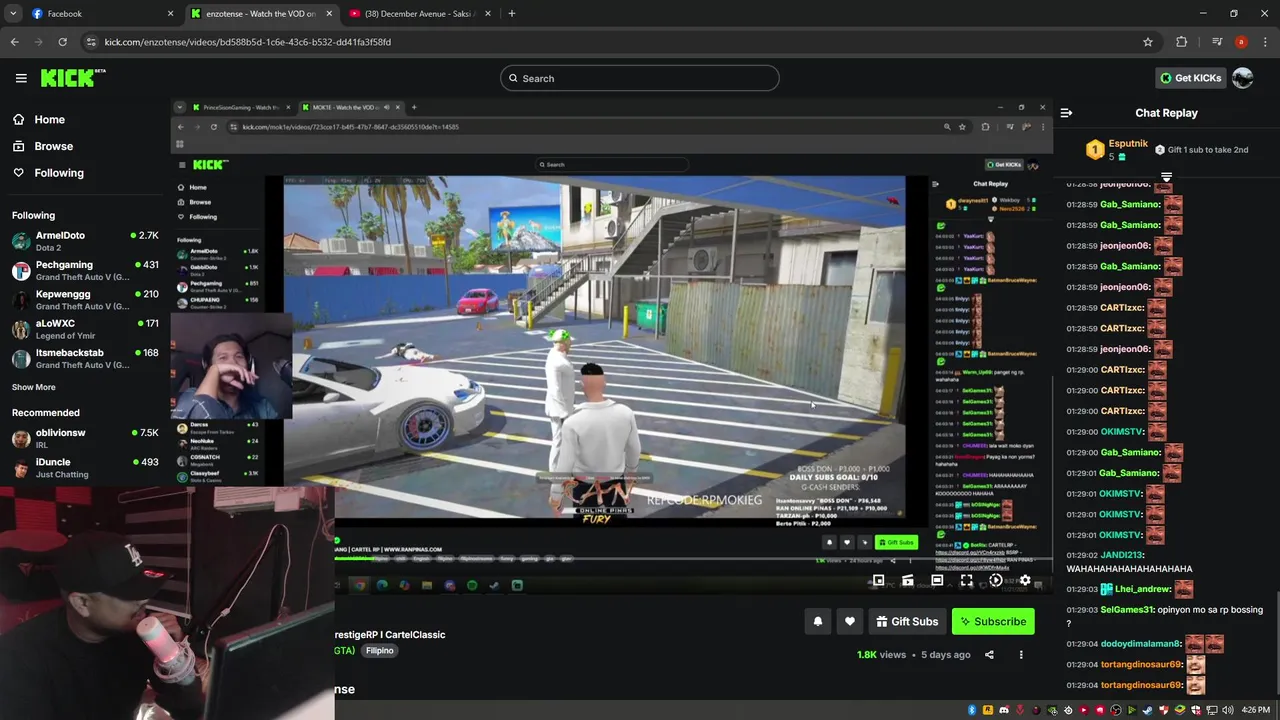Bookmark this page with the star
1280x720 pixels.
tap(1148, 42)
